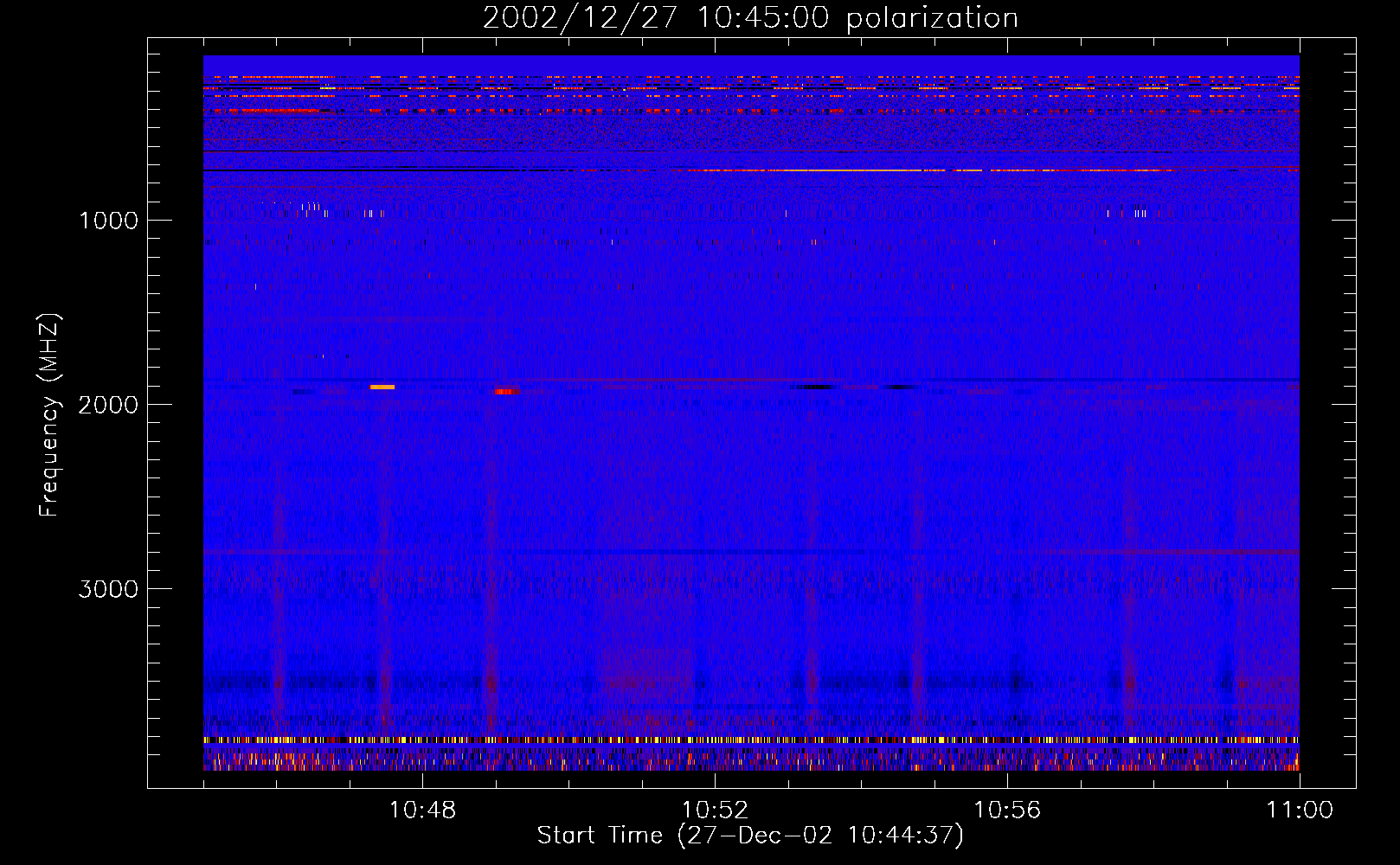This screenshot has height=865, width=1400.
Task: Click the 11:00 time tick label
Action: [1300, 811]
